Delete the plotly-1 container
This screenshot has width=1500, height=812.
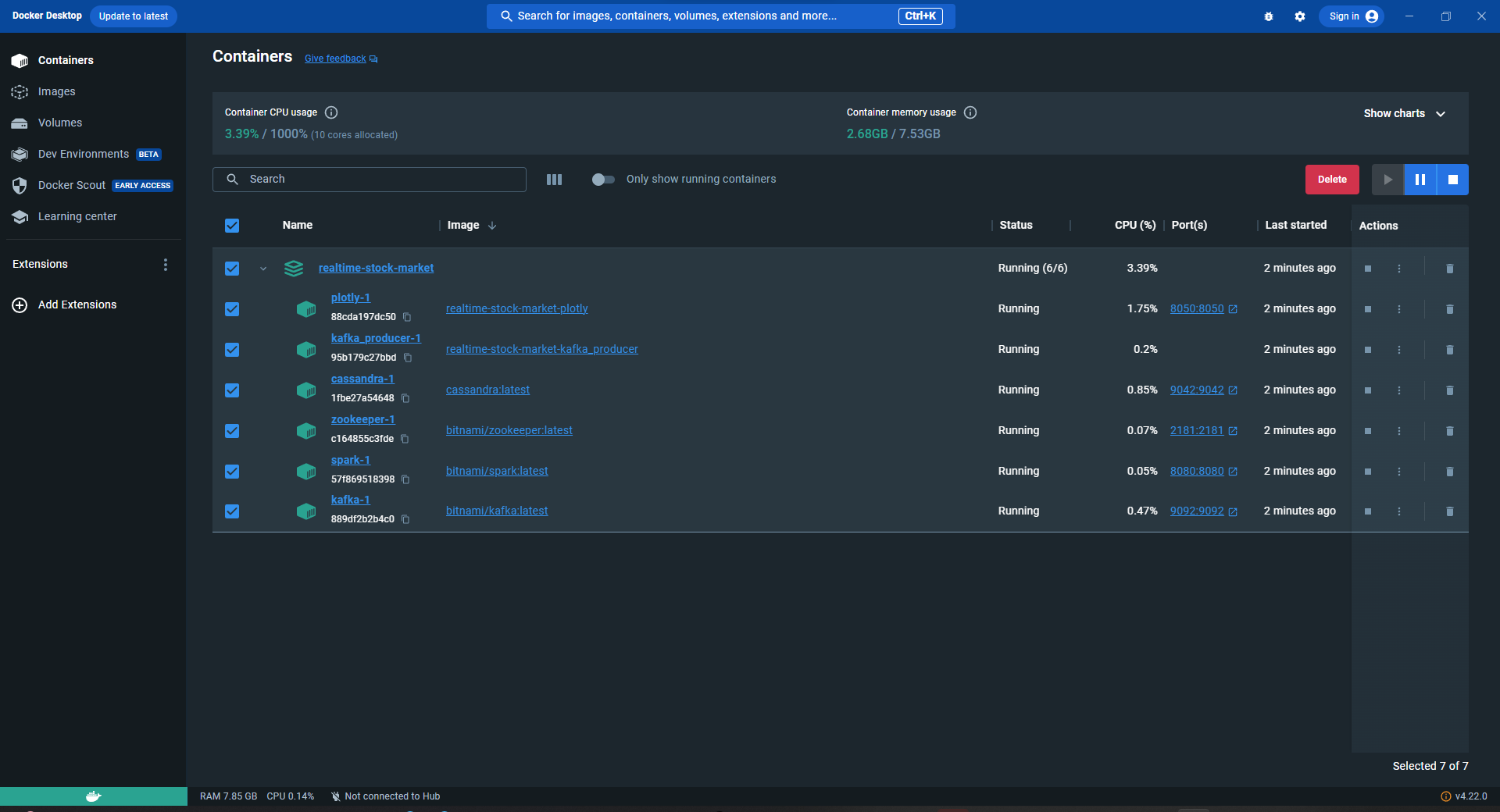(1450, 309)
